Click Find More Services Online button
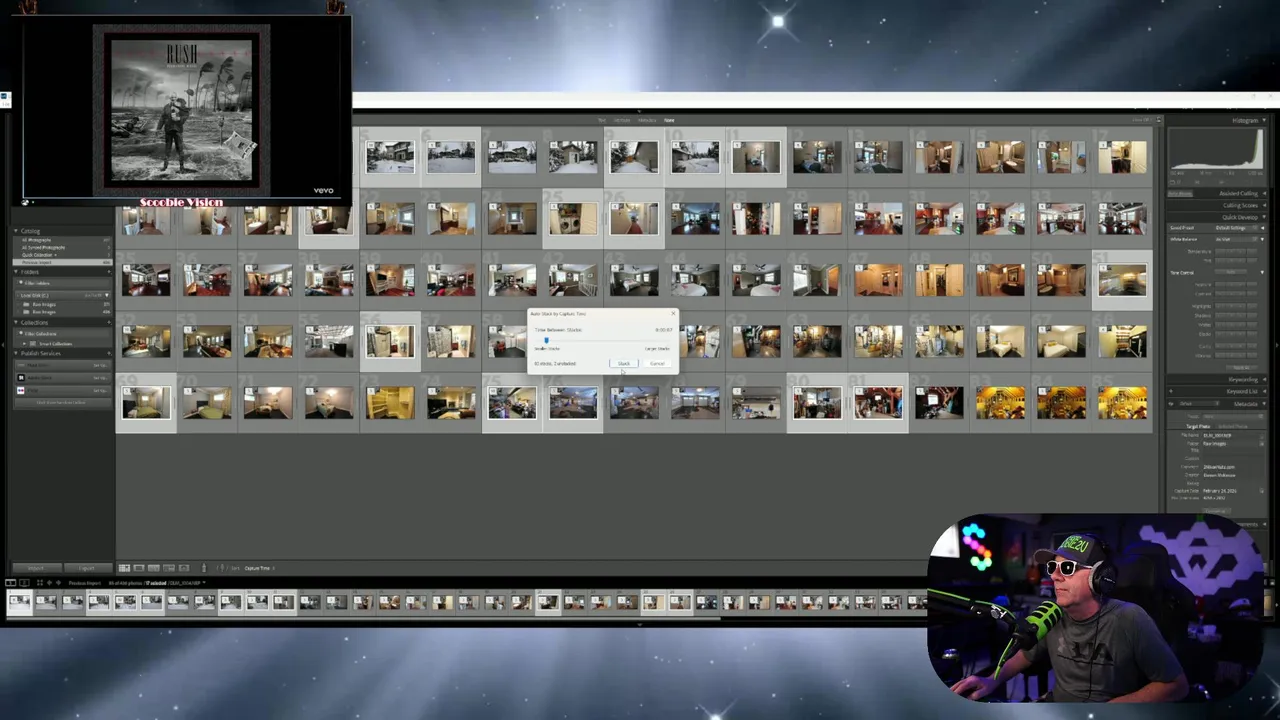 (x=62, y=402)
